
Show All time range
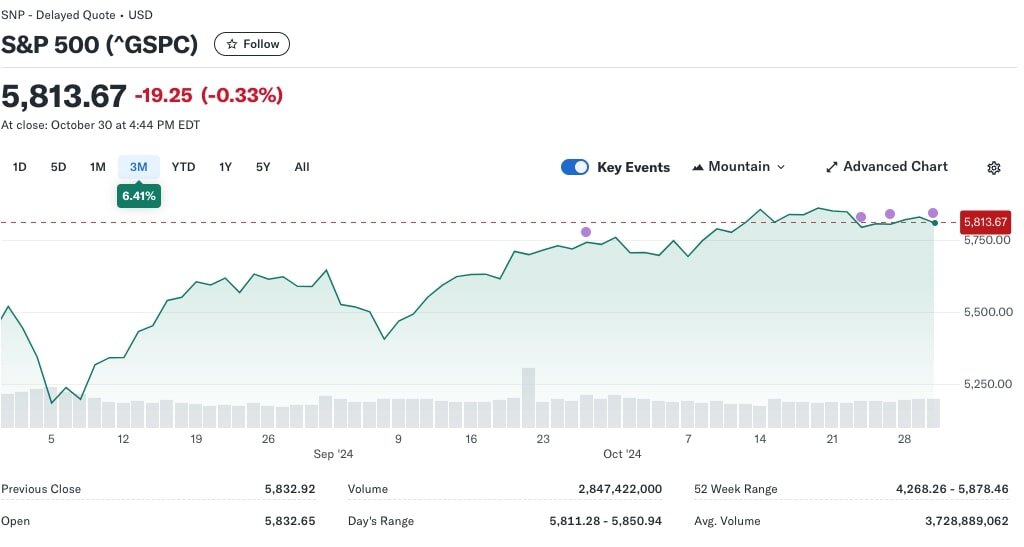click(x=302, y=167)
